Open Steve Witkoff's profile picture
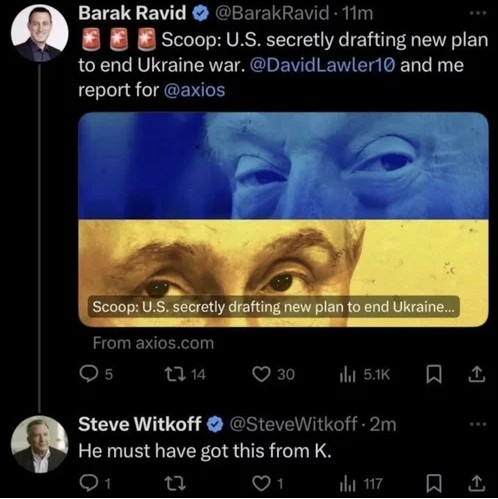498x499 pixels. [40, 445]
